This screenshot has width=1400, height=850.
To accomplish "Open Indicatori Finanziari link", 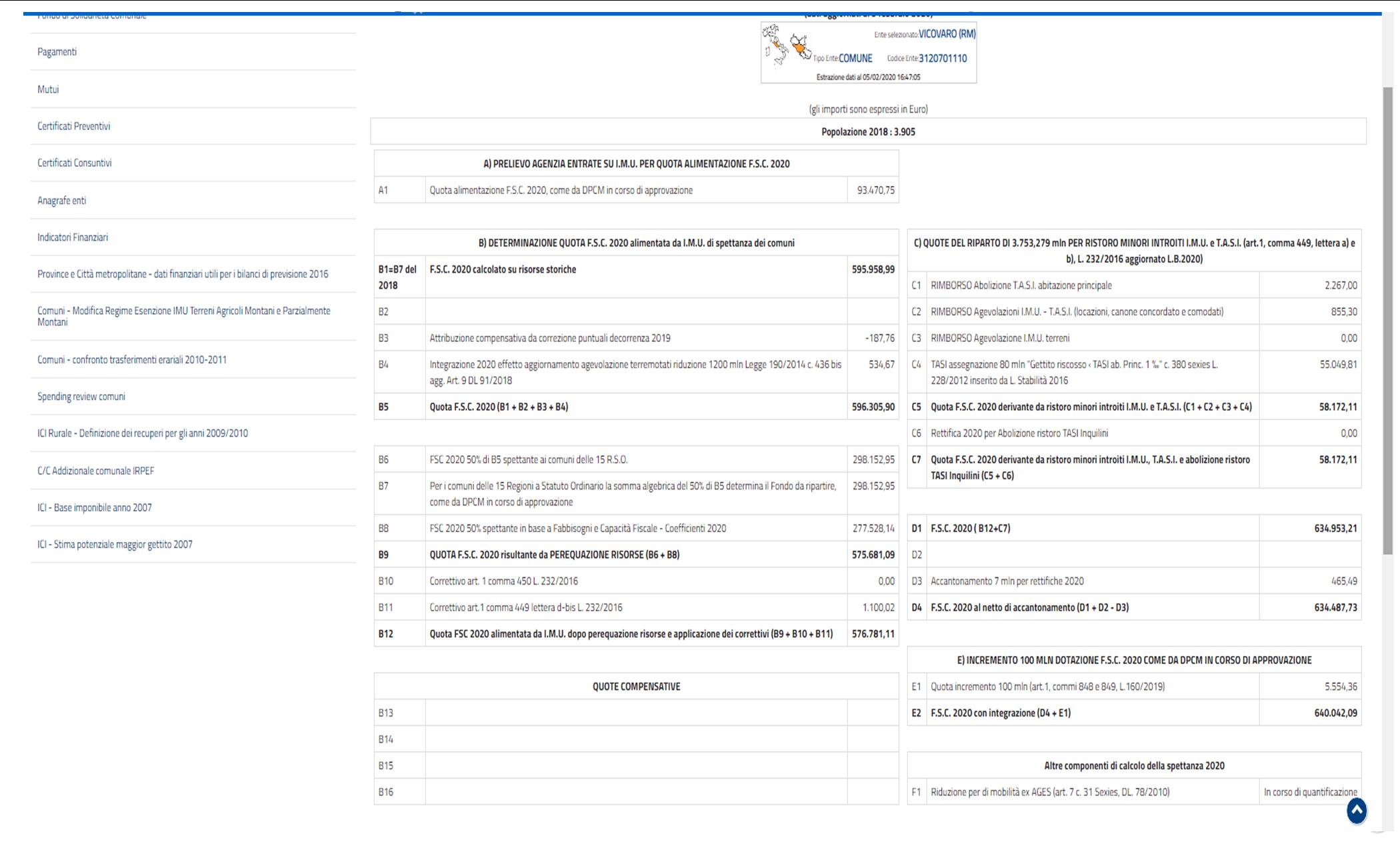I will tap(73, 237).
